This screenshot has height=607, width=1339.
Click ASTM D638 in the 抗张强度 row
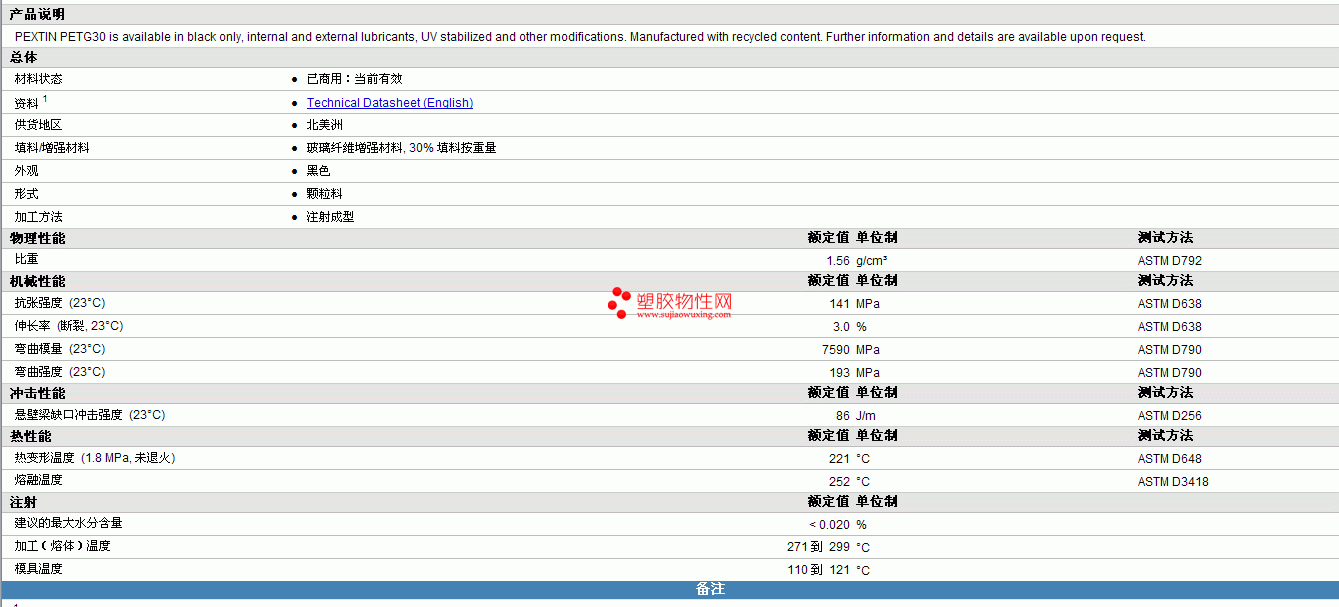[x=1170, y=304]
